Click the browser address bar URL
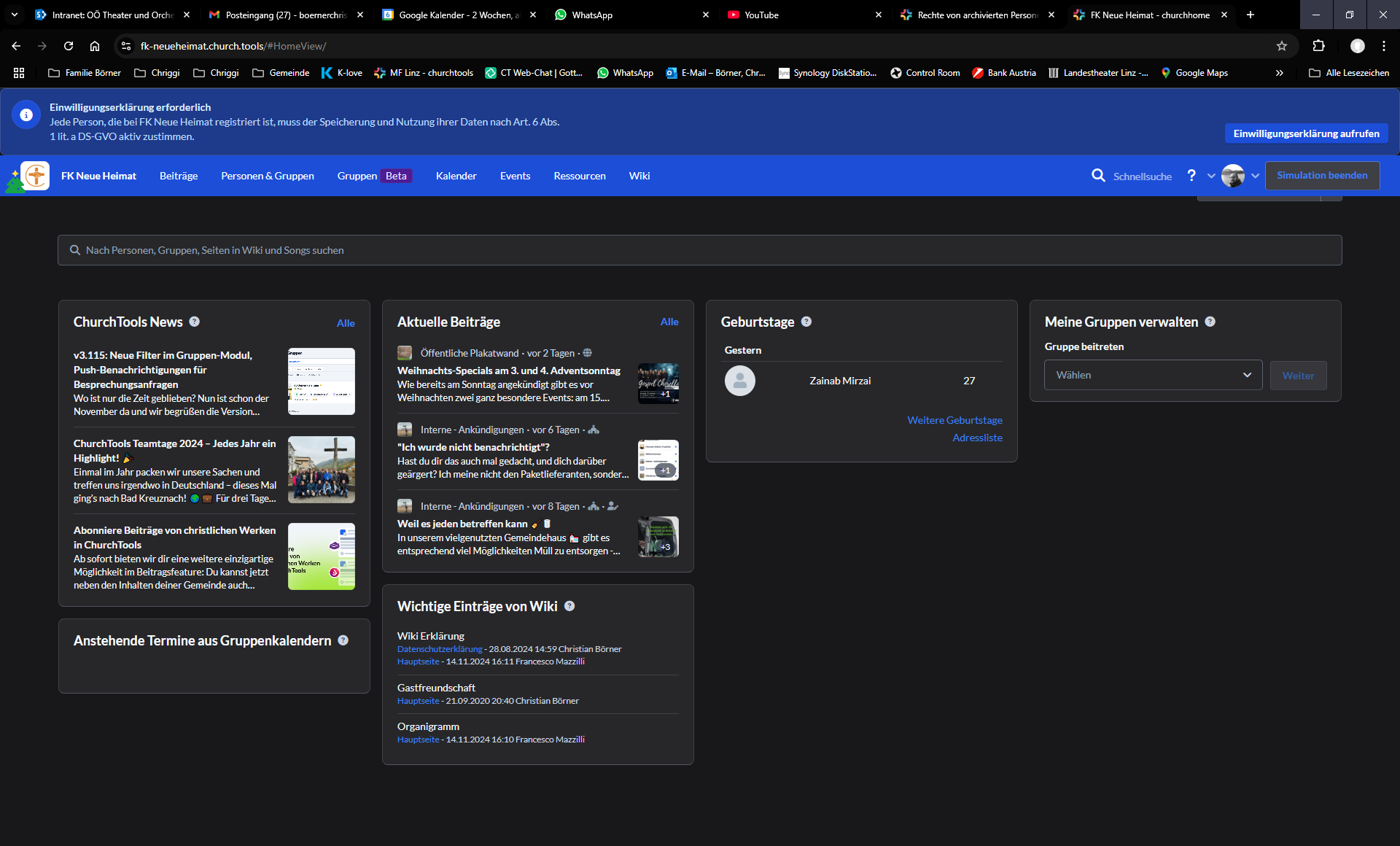 (x=233, y=46)
